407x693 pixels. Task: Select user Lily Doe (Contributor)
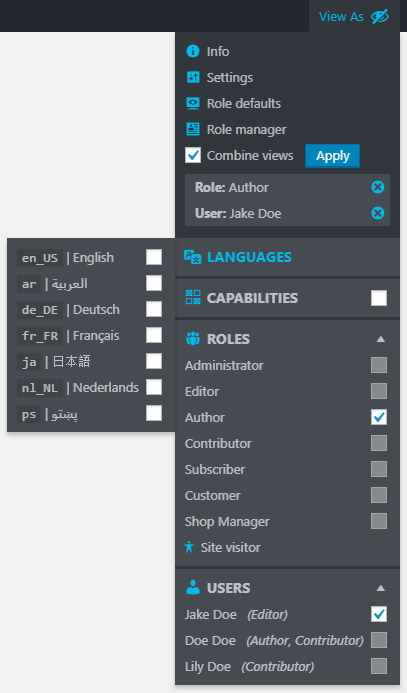point(249,666)
